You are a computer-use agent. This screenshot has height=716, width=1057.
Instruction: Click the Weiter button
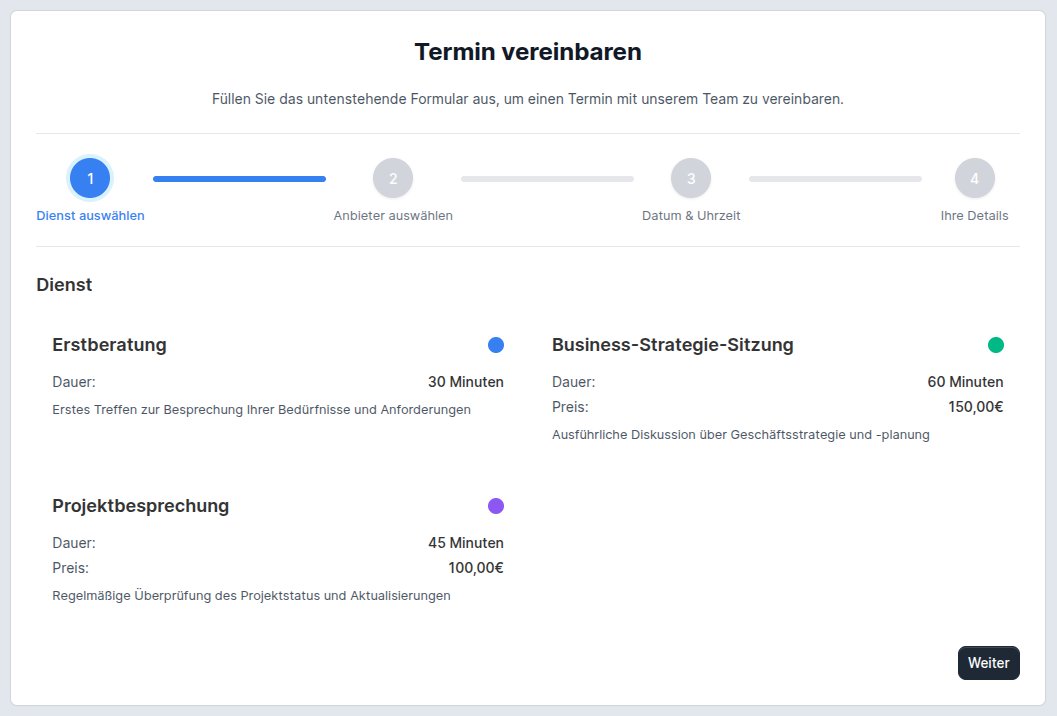(989, 663)
